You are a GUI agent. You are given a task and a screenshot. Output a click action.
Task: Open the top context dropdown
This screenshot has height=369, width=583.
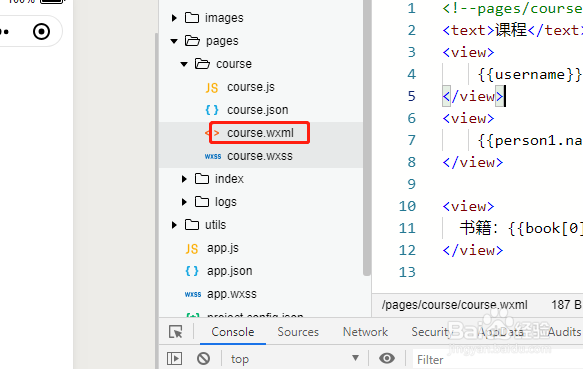coord(296,359)
